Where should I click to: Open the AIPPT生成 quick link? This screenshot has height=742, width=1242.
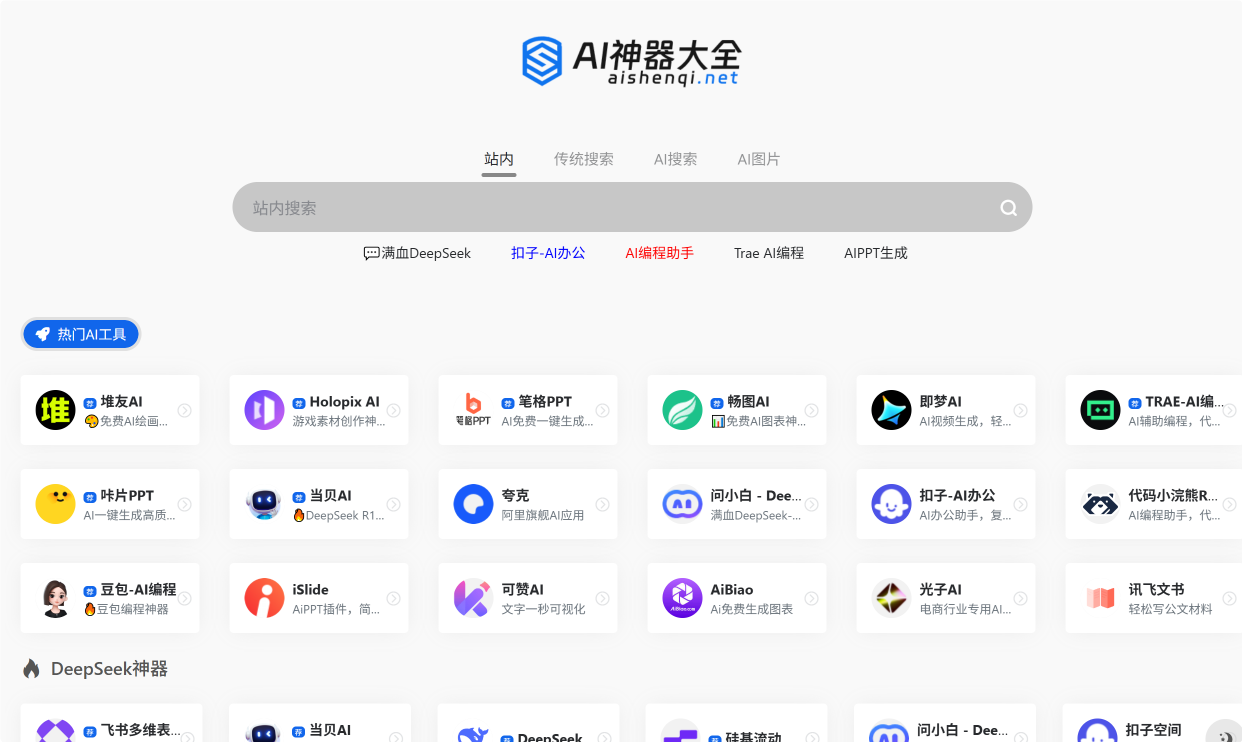coord(876,253)
